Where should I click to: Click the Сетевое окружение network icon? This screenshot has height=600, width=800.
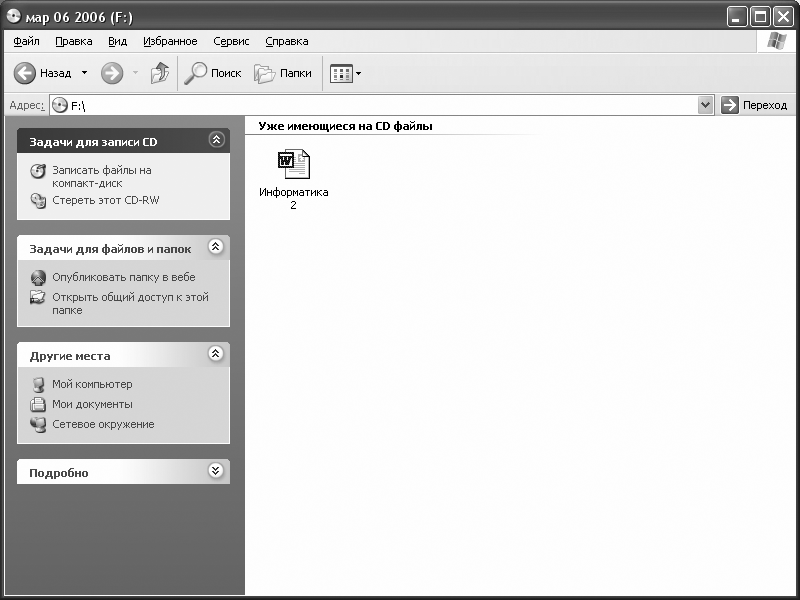point(38,424)
